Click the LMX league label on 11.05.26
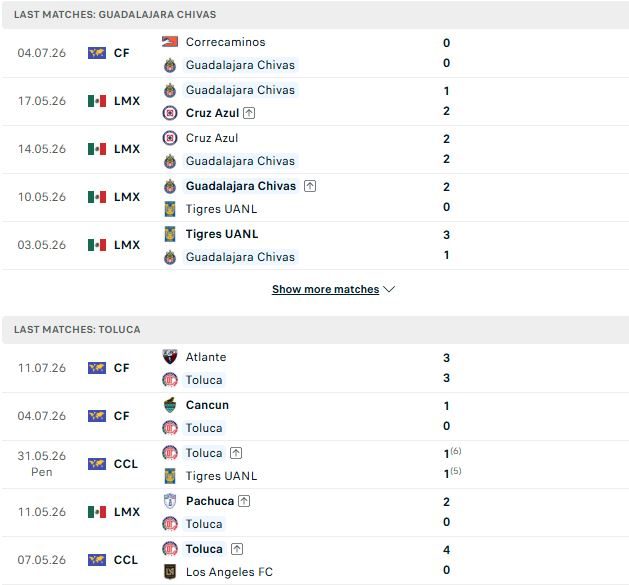Viewport: 629px width, 585px height. [x=127, y=512]
